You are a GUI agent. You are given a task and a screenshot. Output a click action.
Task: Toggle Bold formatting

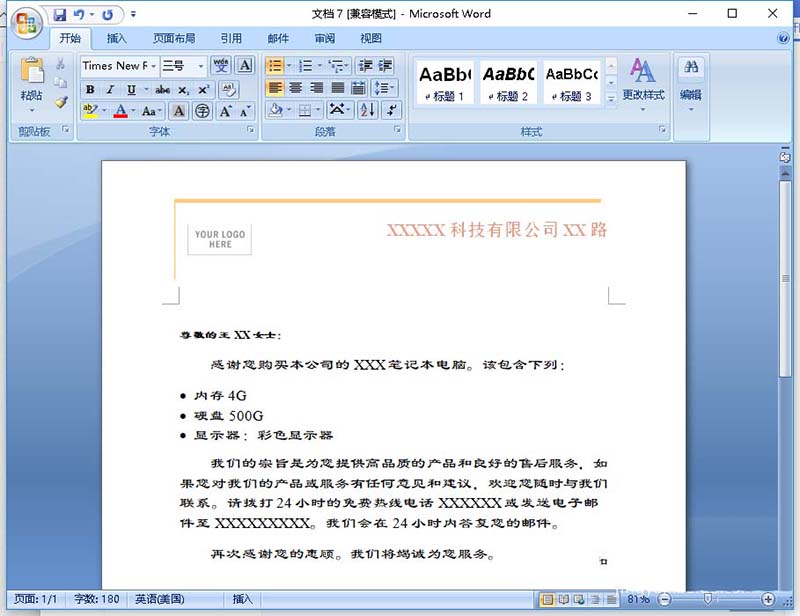click(x=90, y=90)
